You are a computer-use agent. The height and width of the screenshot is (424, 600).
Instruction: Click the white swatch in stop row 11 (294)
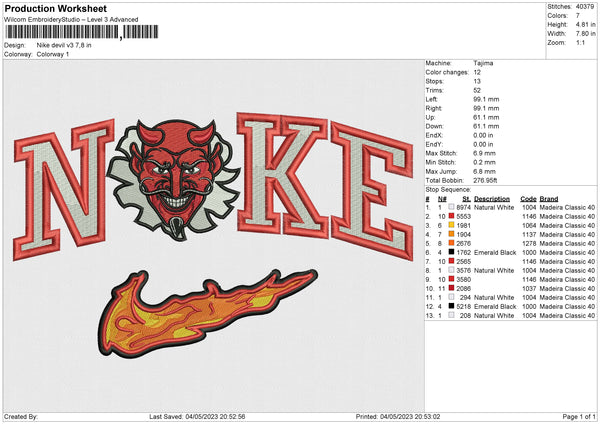[x=452, y=297]
